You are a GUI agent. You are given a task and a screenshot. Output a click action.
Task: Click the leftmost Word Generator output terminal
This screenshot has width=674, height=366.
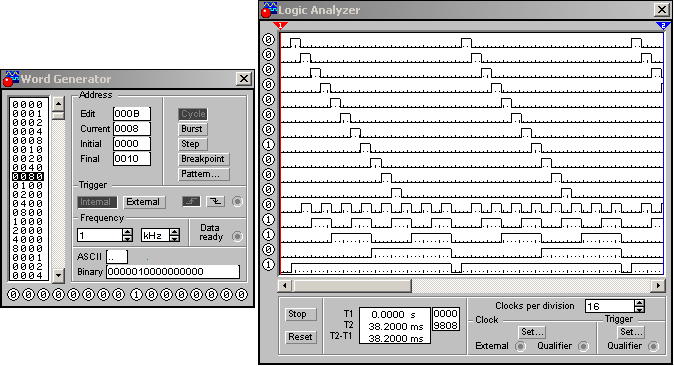(14, 295)
